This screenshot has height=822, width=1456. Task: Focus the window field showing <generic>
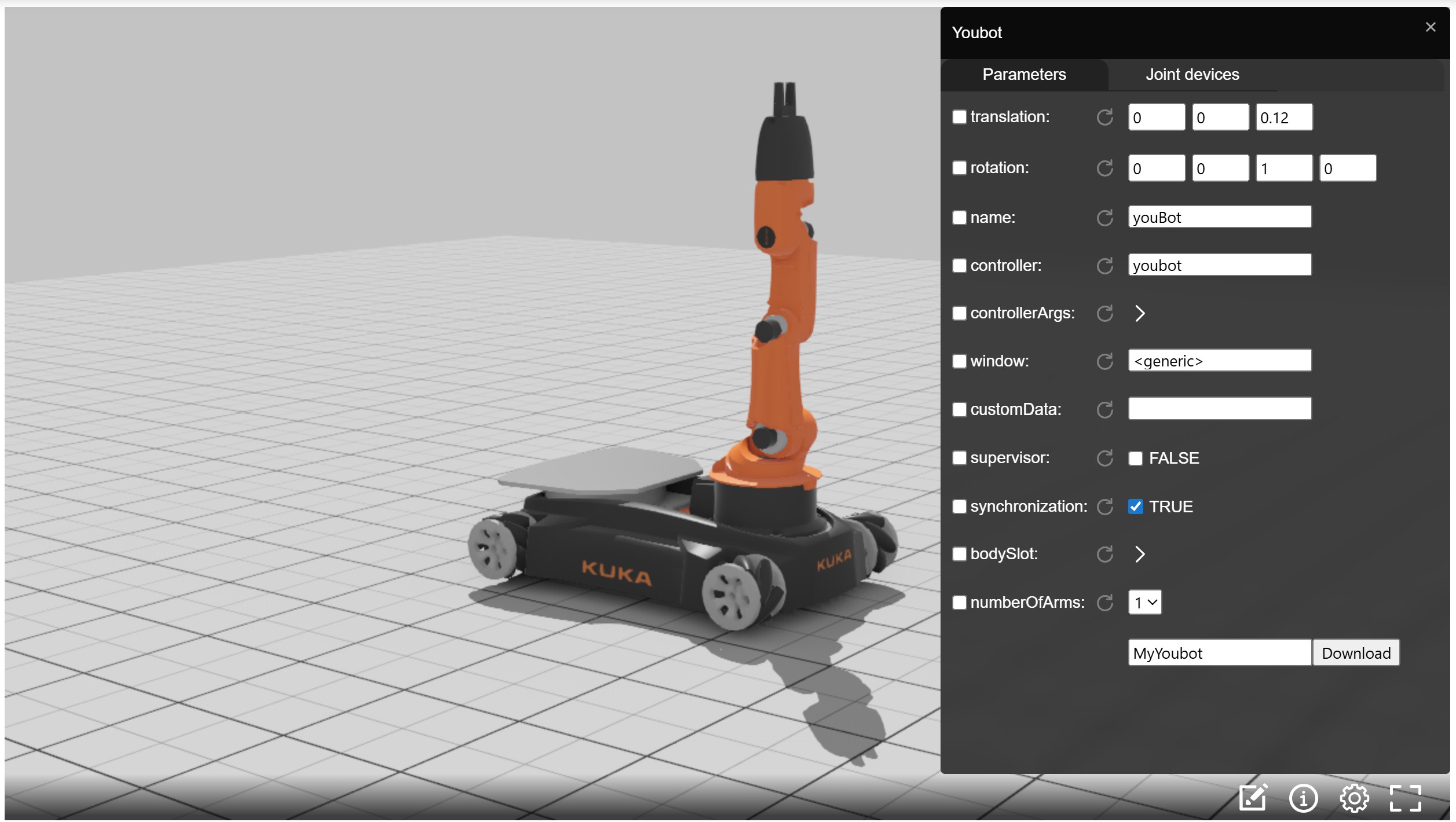coord(1220,361)
